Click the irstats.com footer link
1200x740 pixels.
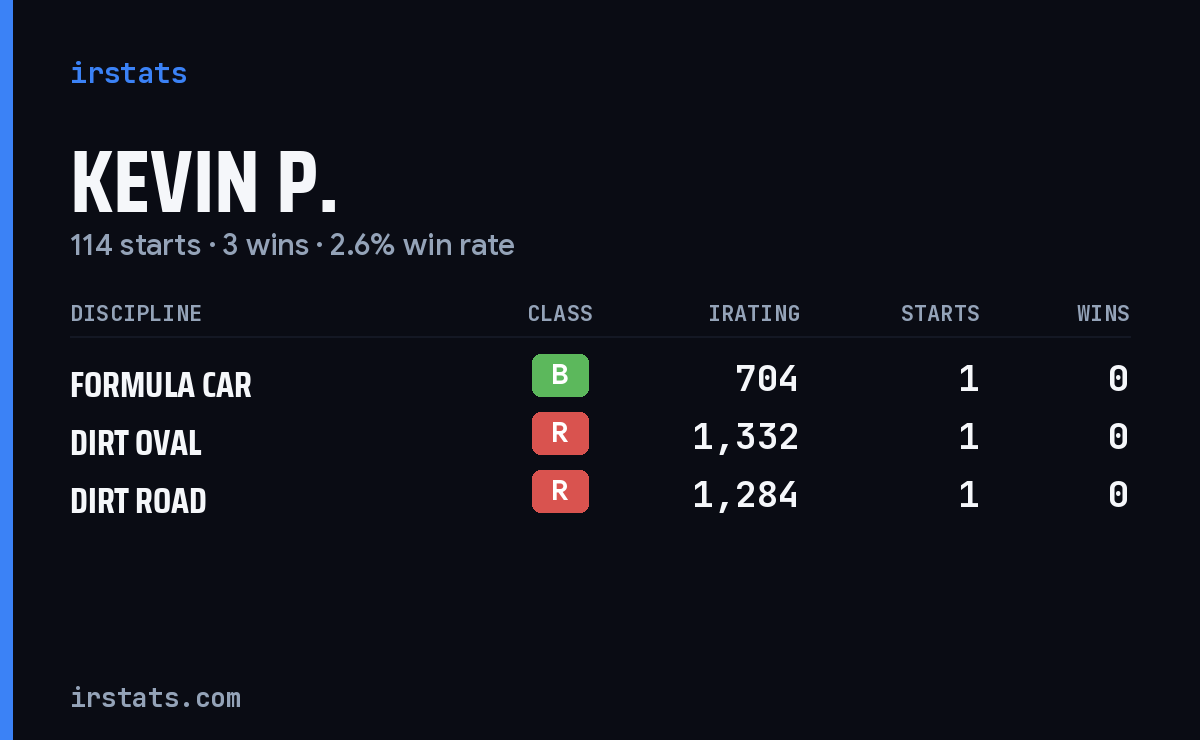pyautogui.click(x=156, y=697)
